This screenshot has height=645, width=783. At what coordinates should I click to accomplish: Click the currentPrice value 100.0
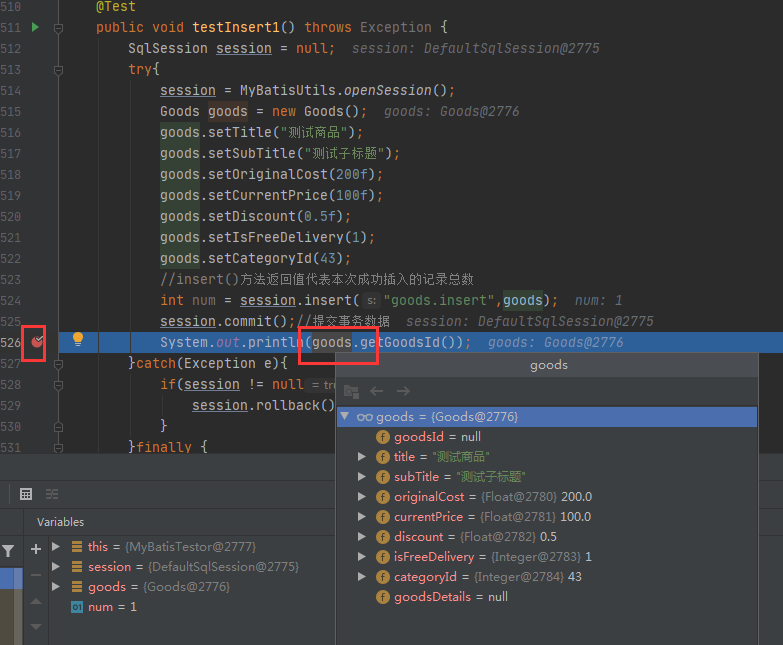575,517
